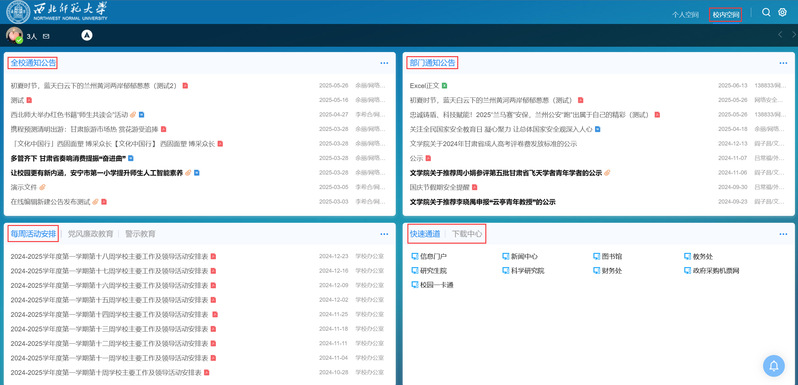Open 第十七周学校主要工作及领导活动安排表

[109, 270]
